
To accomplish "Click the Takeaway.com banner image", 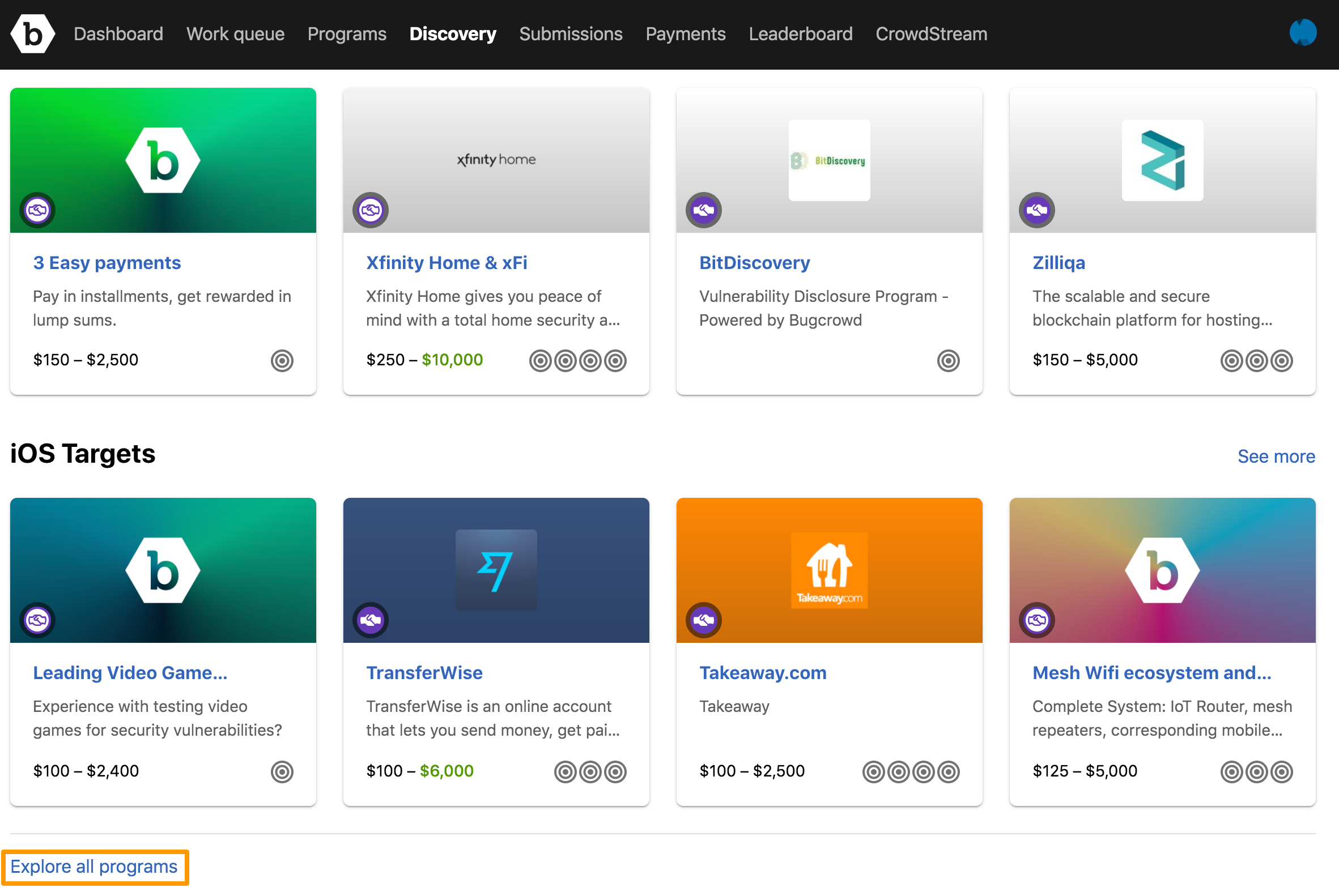I will coord(828,570).
